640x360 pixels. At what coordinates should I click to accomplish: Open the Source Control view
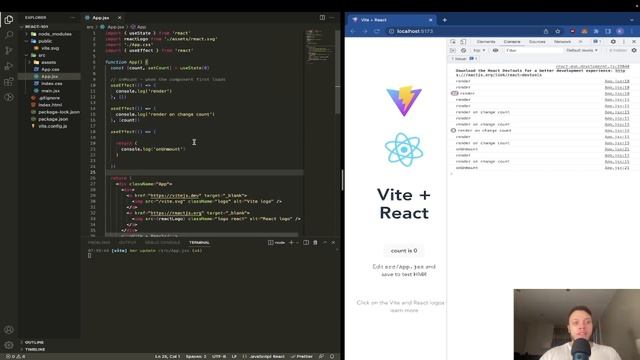tap(9, 51)
